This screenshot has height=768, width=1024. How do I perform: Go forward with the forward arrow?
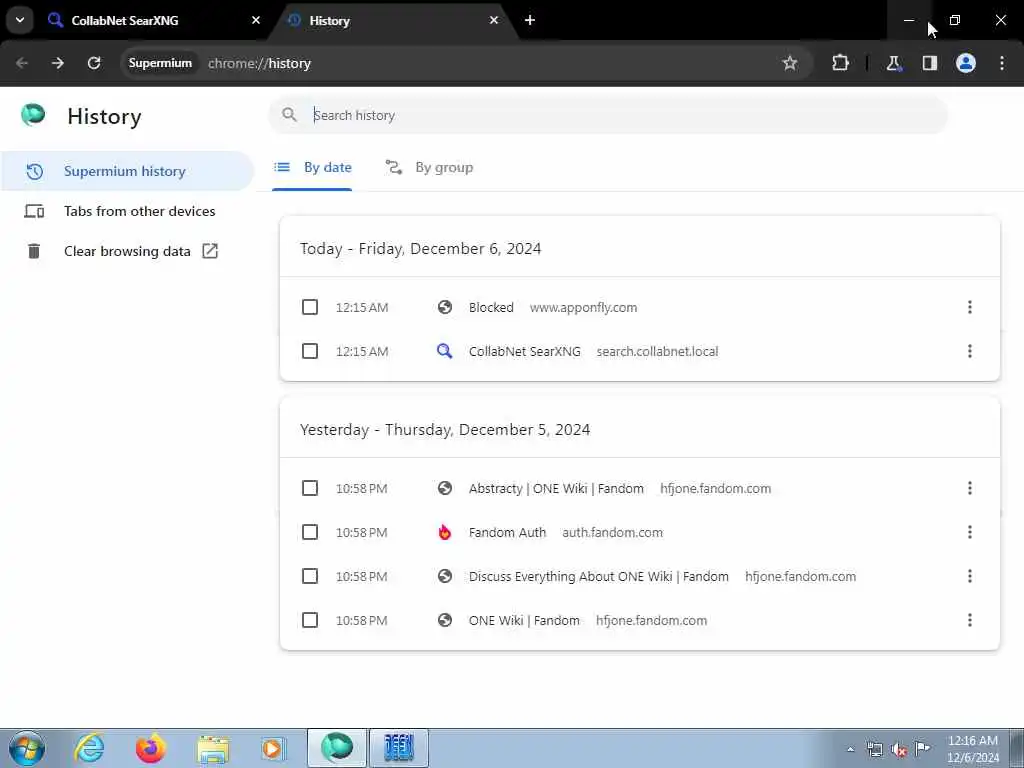point(58,63)
